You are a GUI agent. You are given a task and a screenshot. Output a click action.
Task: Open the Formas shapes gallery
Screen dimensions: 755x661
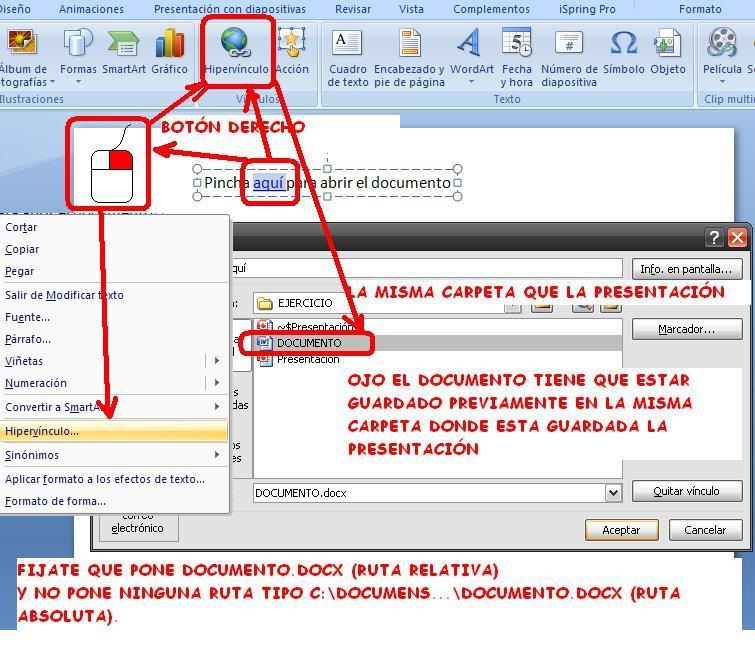[78, 57]
